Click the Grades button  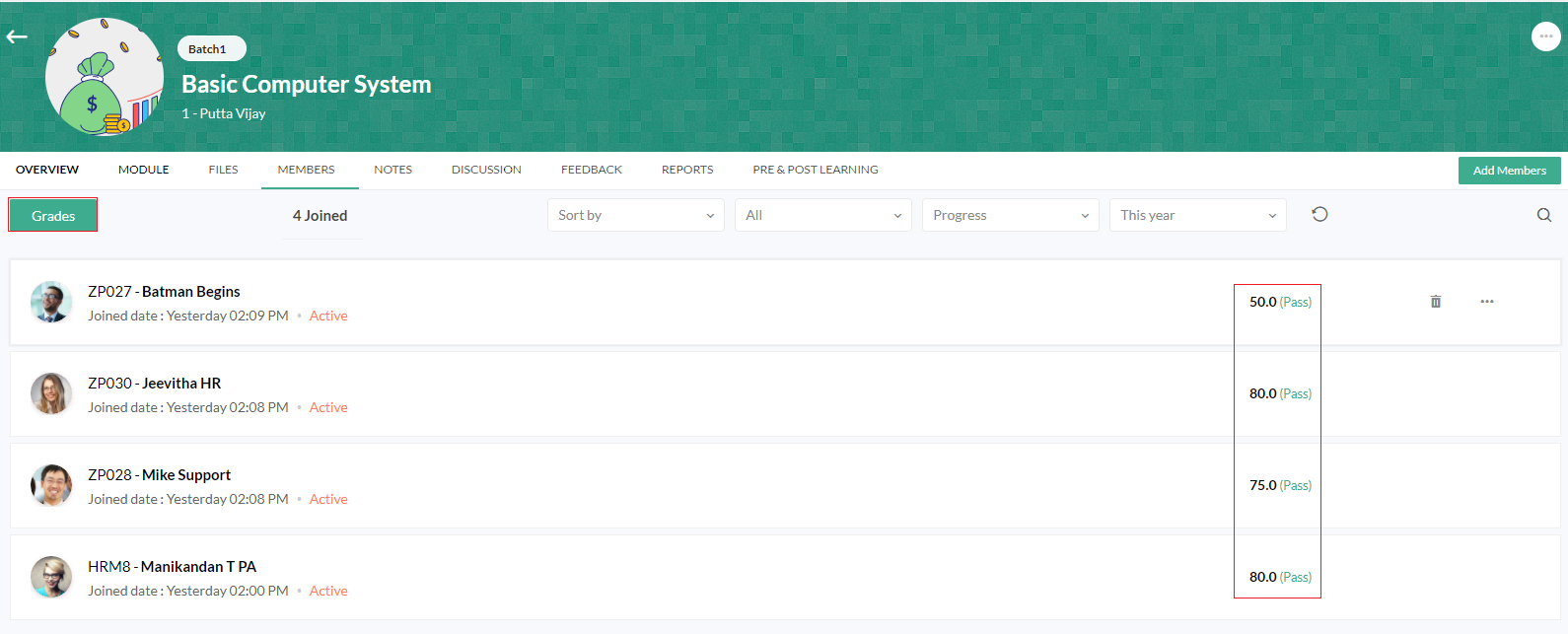pyautogui.click(x=53, y=216)
